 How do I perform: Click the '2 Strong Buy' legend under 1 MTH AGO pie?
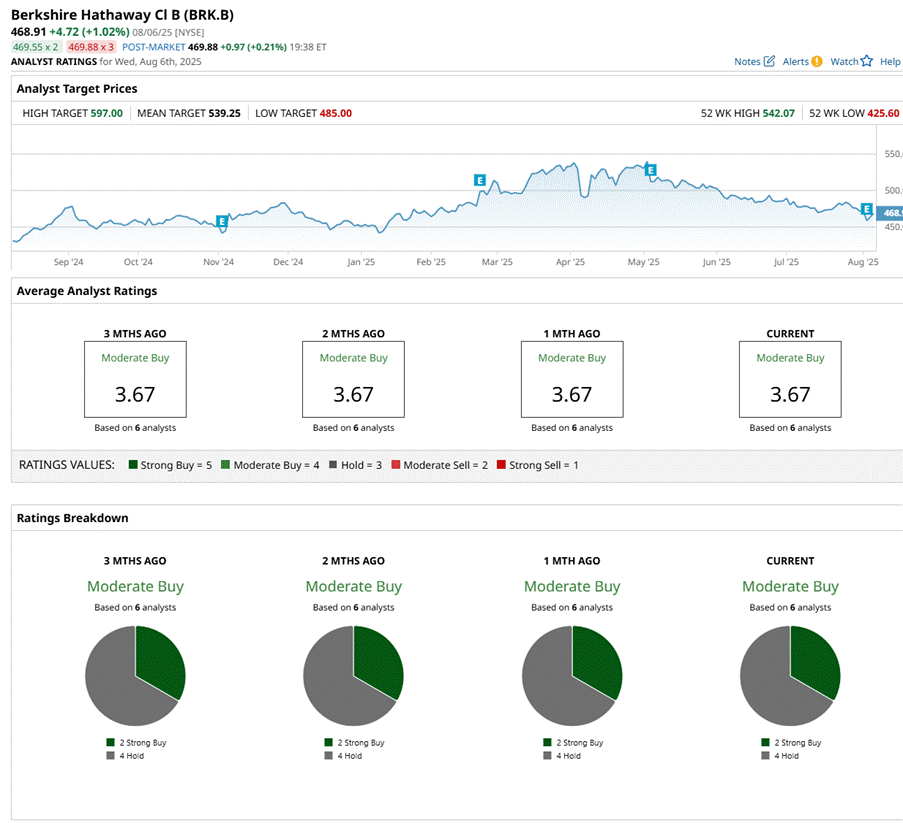(x=574, y=742)
